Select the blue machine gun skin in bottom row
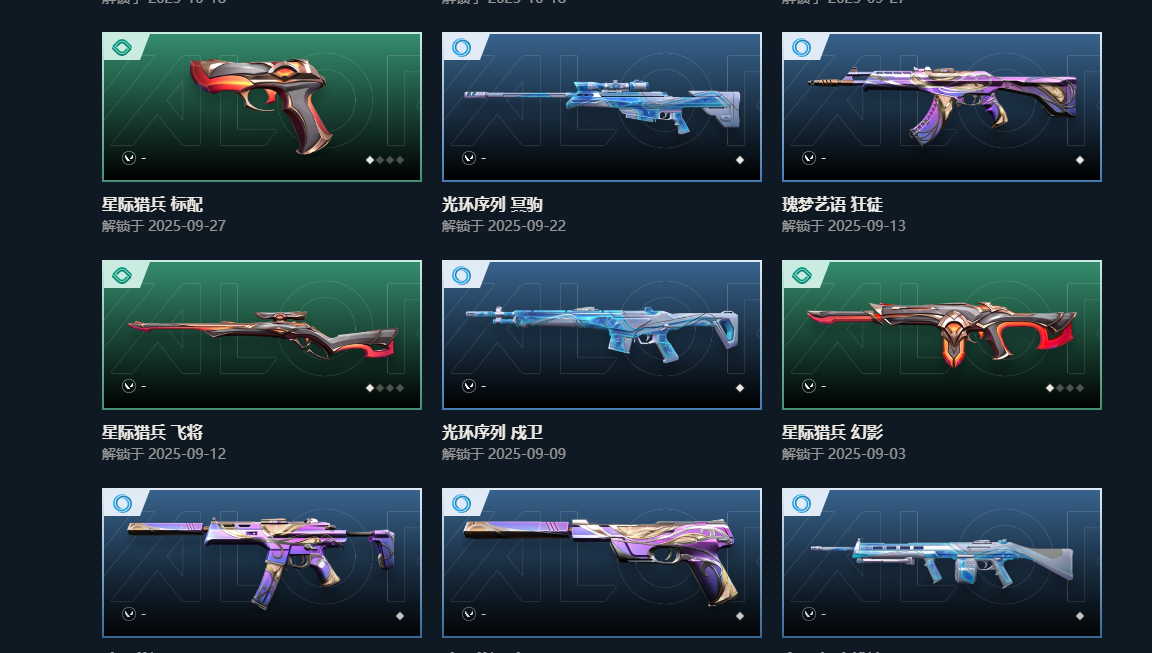The width and height of the screenshot is (1152, 653). click(942, 563)
